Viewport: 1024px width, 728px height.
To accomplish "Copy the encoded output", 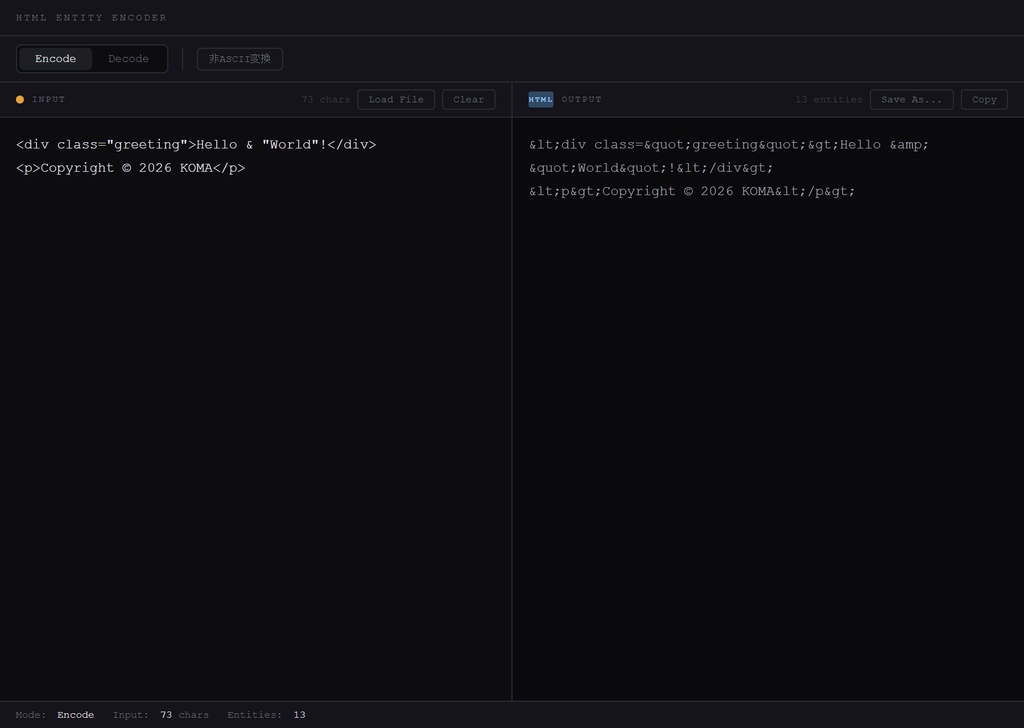I will point(984,99).
